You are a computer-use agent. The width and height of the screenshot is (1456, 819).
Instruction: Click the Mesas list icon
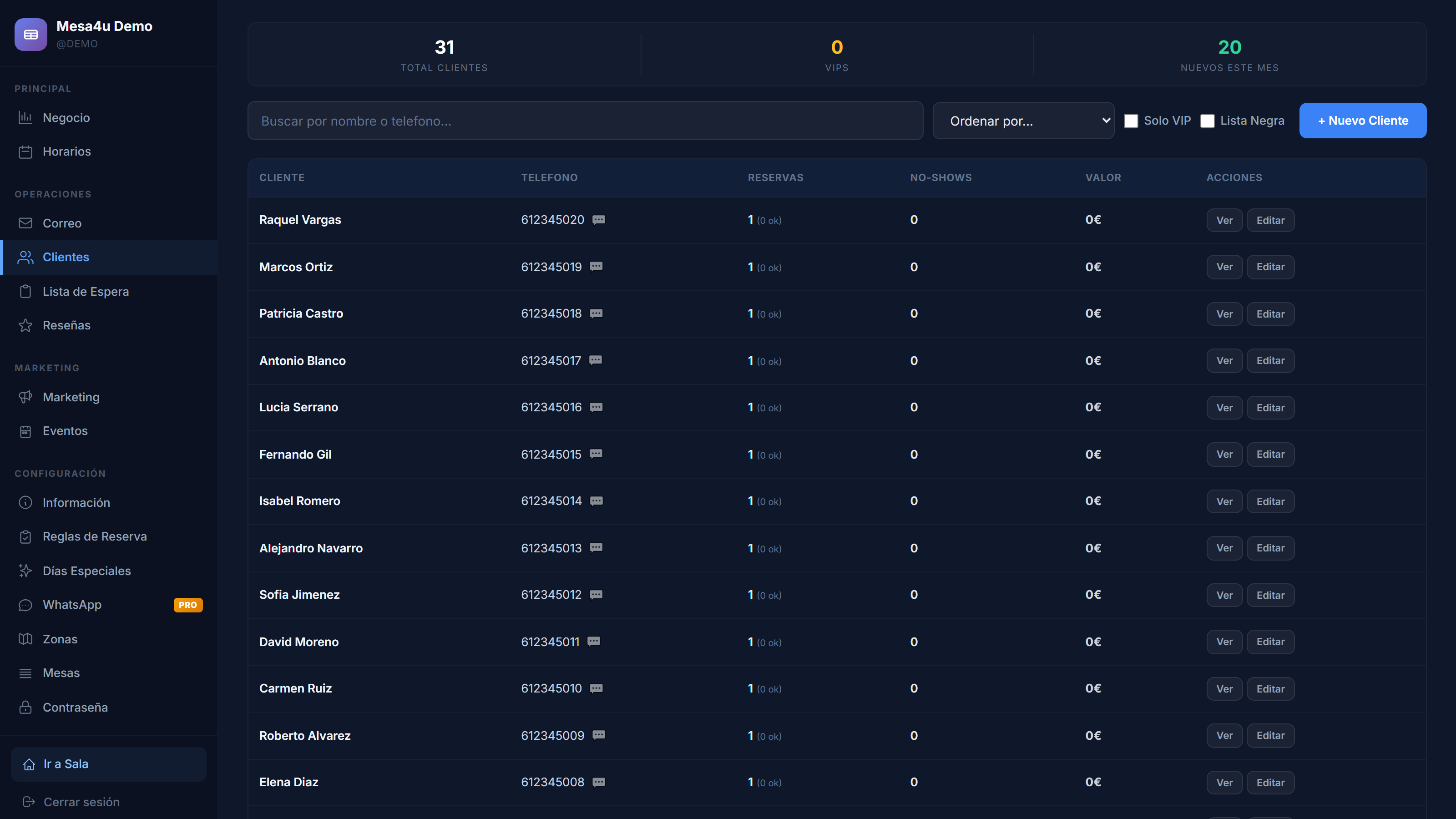[x=25, y=673]
